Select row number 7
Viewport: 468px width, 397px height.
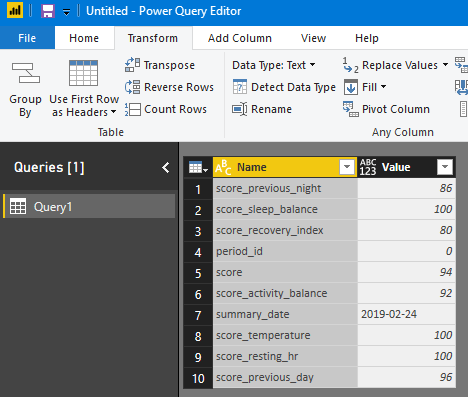(x=198, y=315)
